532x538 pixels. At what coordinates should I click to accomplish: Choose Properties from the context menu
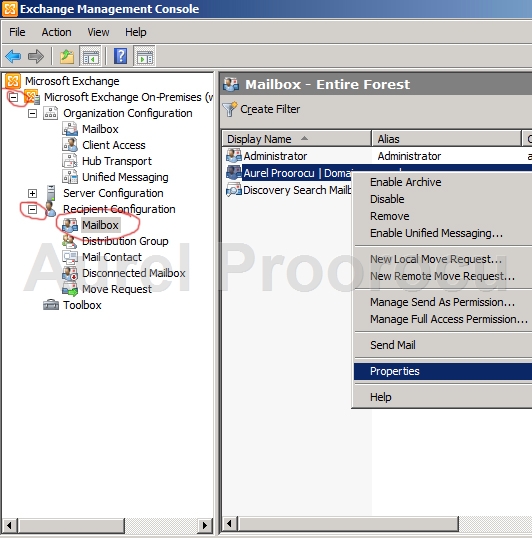click(443, 371)
